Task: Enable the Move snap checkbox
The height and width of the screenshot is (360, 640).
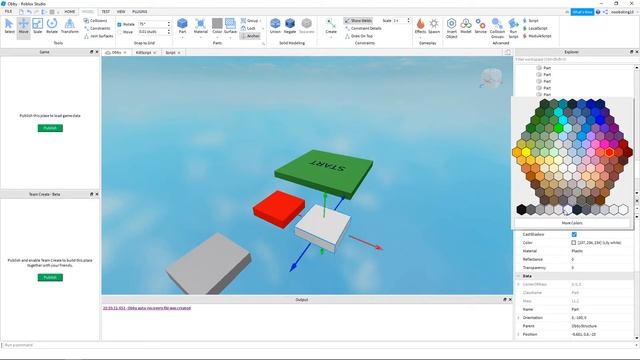Action: coord(119,32)
